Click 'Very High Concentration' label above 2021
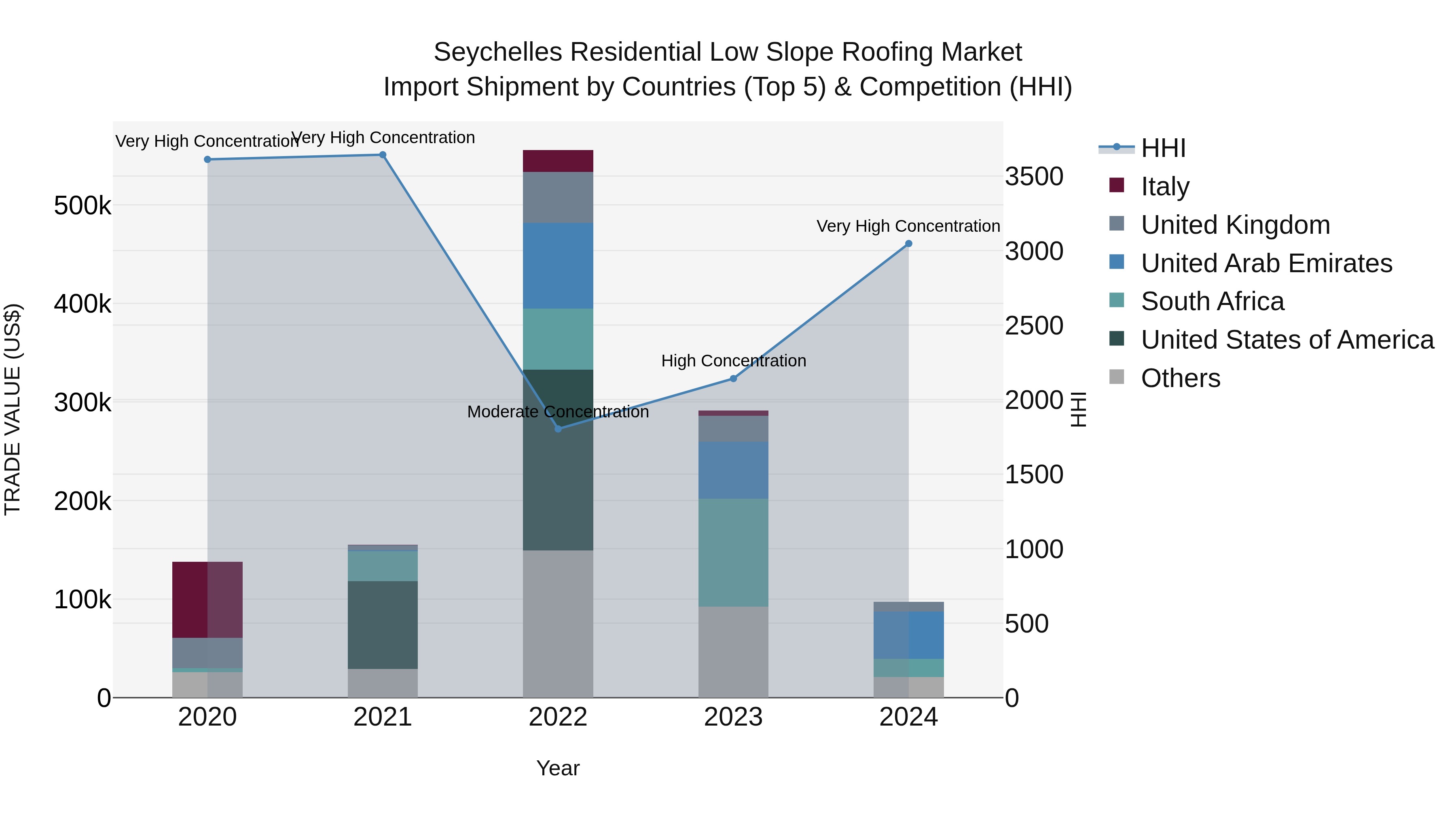The height and width of the screenshot is (819, 1456). [383, 138]
